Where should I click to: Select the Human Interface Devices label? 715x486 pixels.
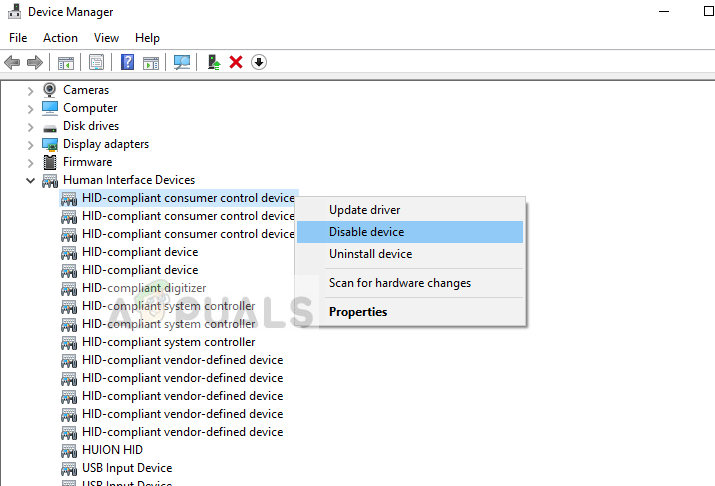129,180
